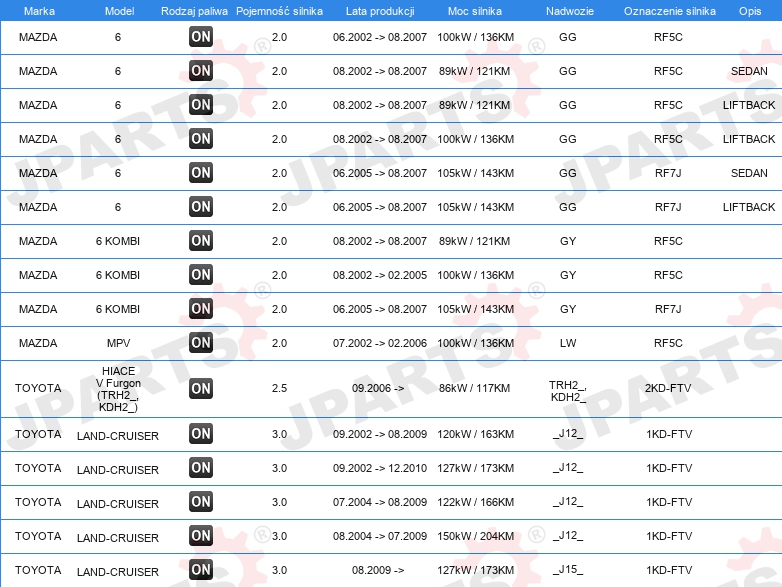Click the 122kW / 166KM power cell
The width and height of the screenshot is (782, 587).
click(475, 502)
